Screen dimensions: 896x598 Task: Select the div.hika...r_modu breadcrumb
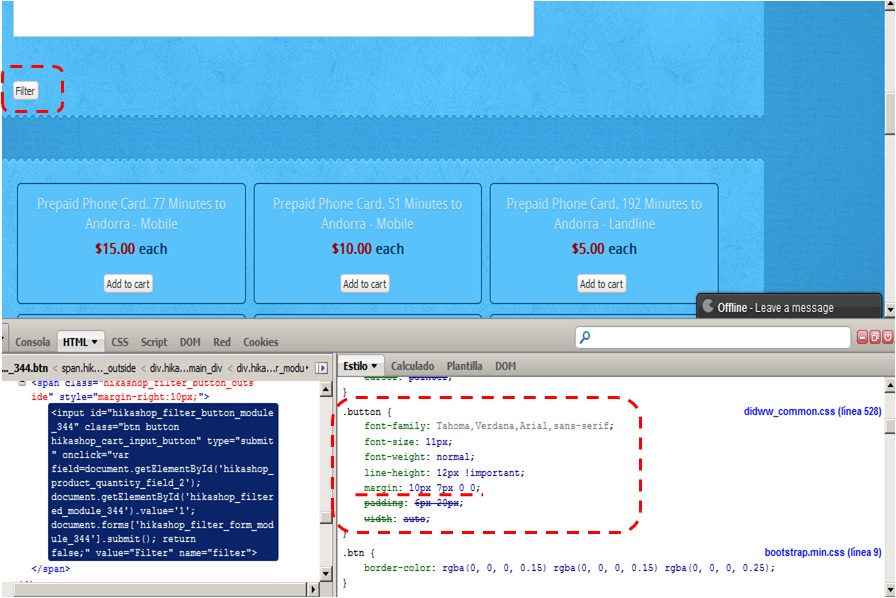[x=271, y=368]
